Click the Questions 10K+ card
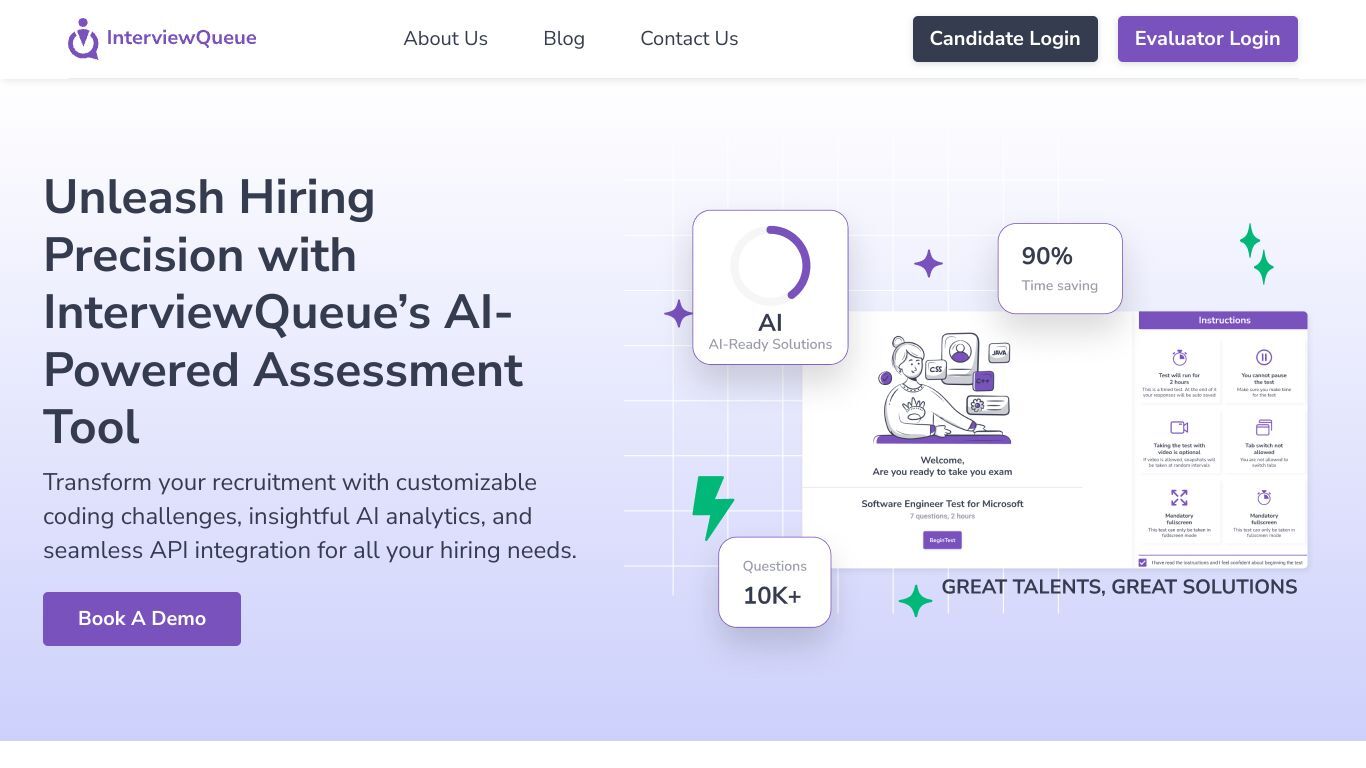The height and width of the screenshot is (768, 1366). click(775, 582)
